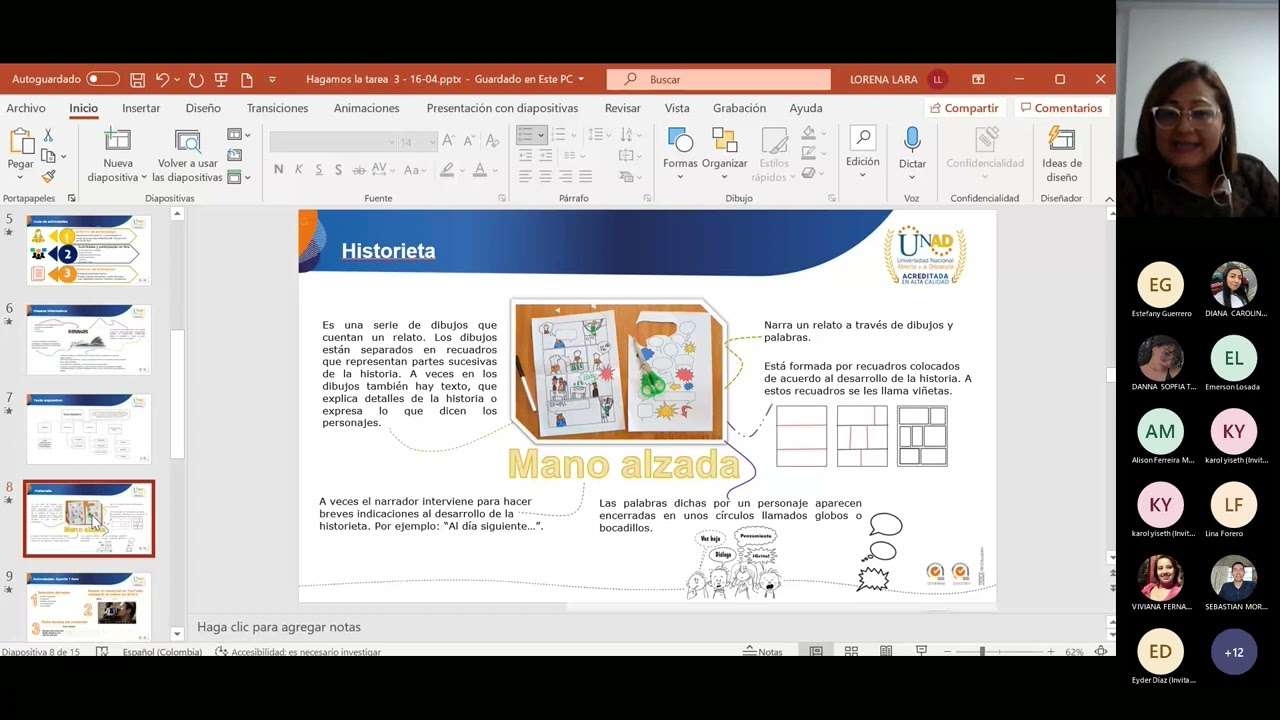Toggle bold (N) formatting
Screen dimensions: 1280x720
tap(278, 170)
